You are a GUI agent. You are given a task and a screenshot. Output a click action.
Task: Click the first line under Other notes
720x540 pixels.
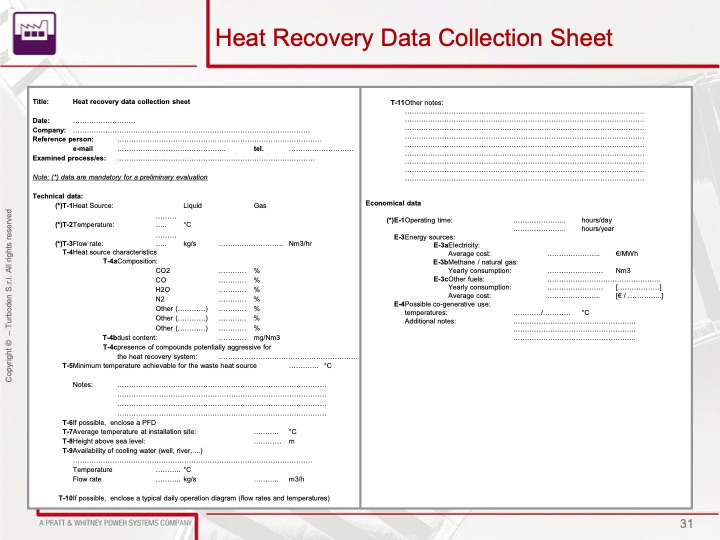523,111
